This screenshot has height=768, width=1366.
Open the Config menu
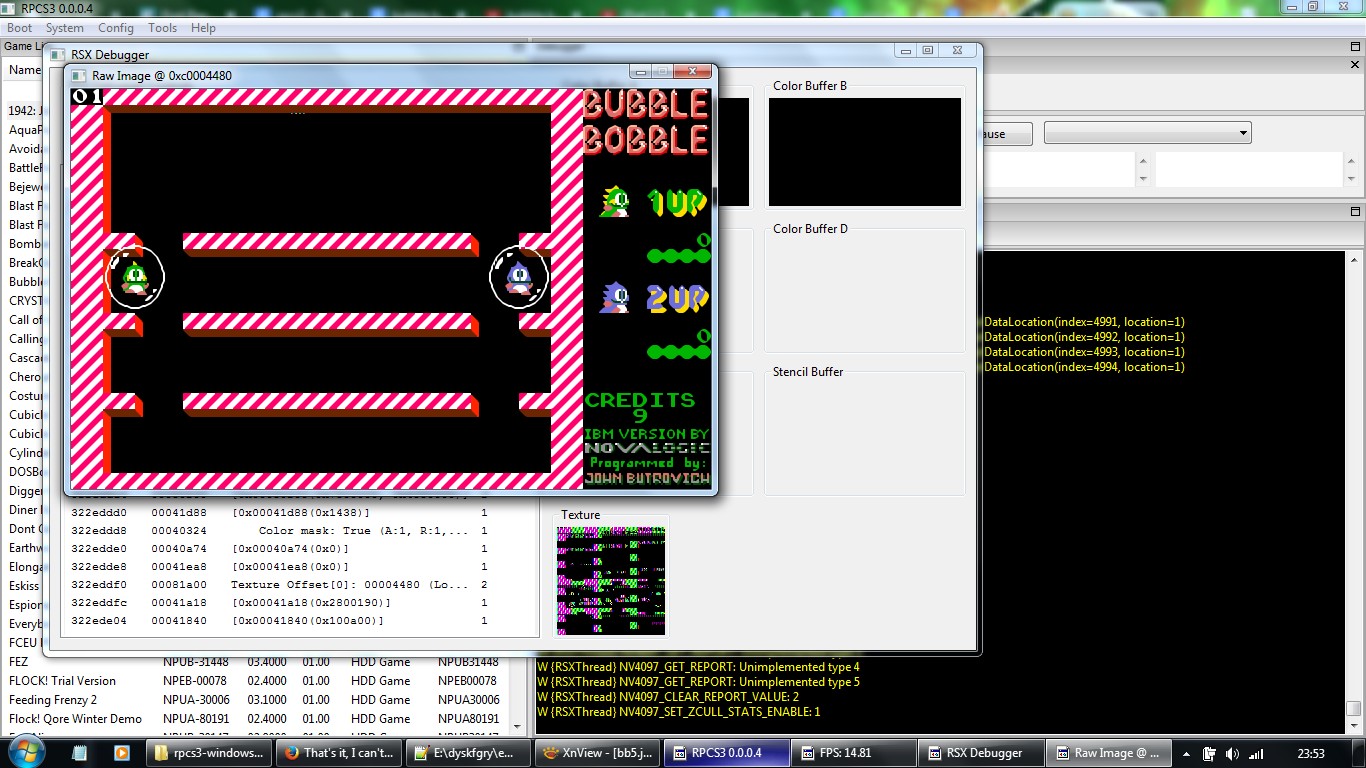click(115, 28)
